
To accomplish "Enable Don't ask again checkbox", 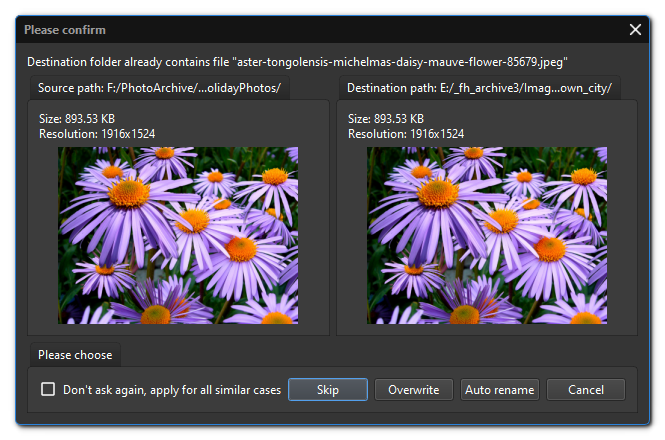I will [48, 389].
